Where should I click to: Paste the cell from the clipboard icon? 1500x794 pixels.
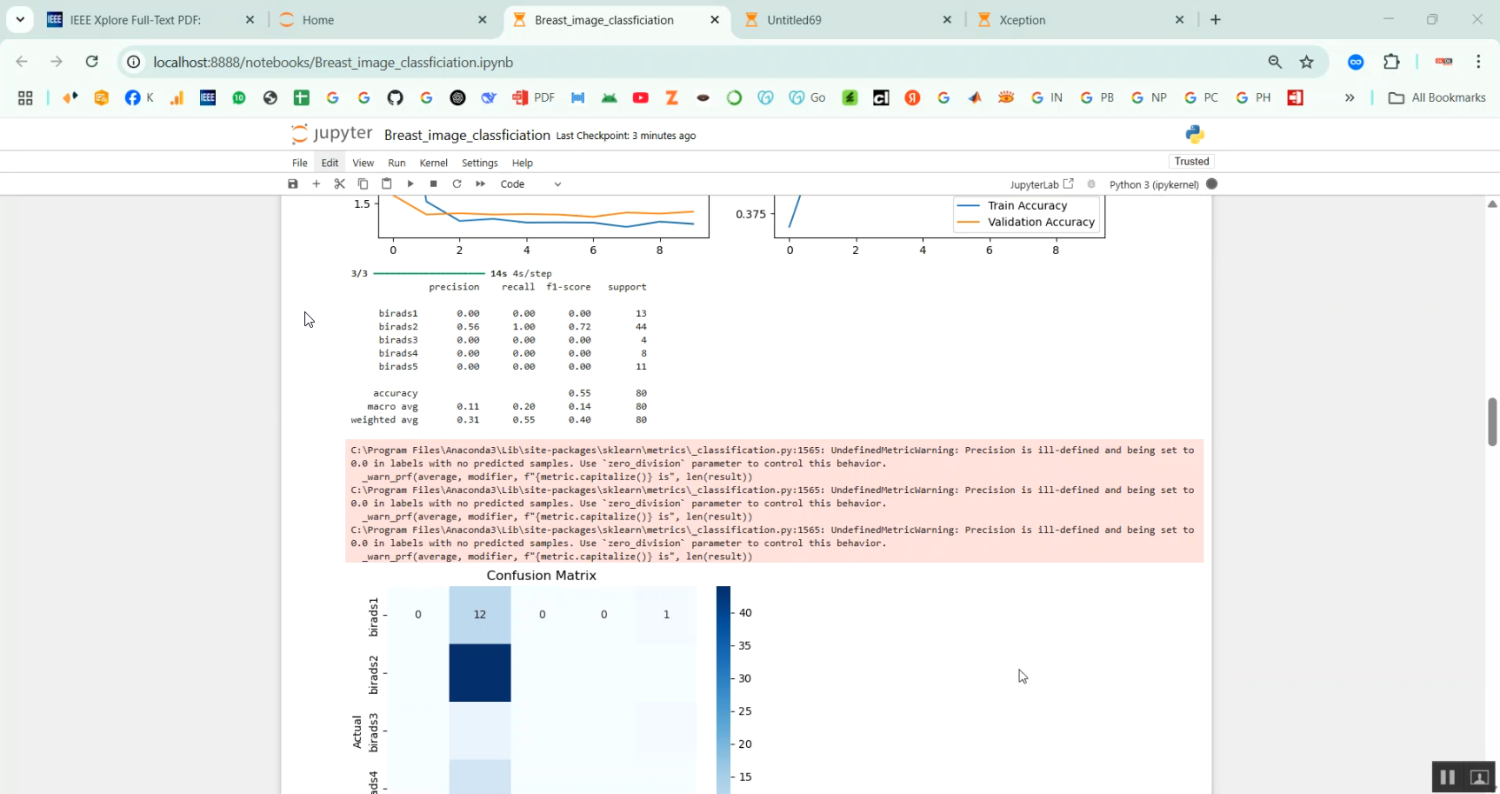pos(386,184)
